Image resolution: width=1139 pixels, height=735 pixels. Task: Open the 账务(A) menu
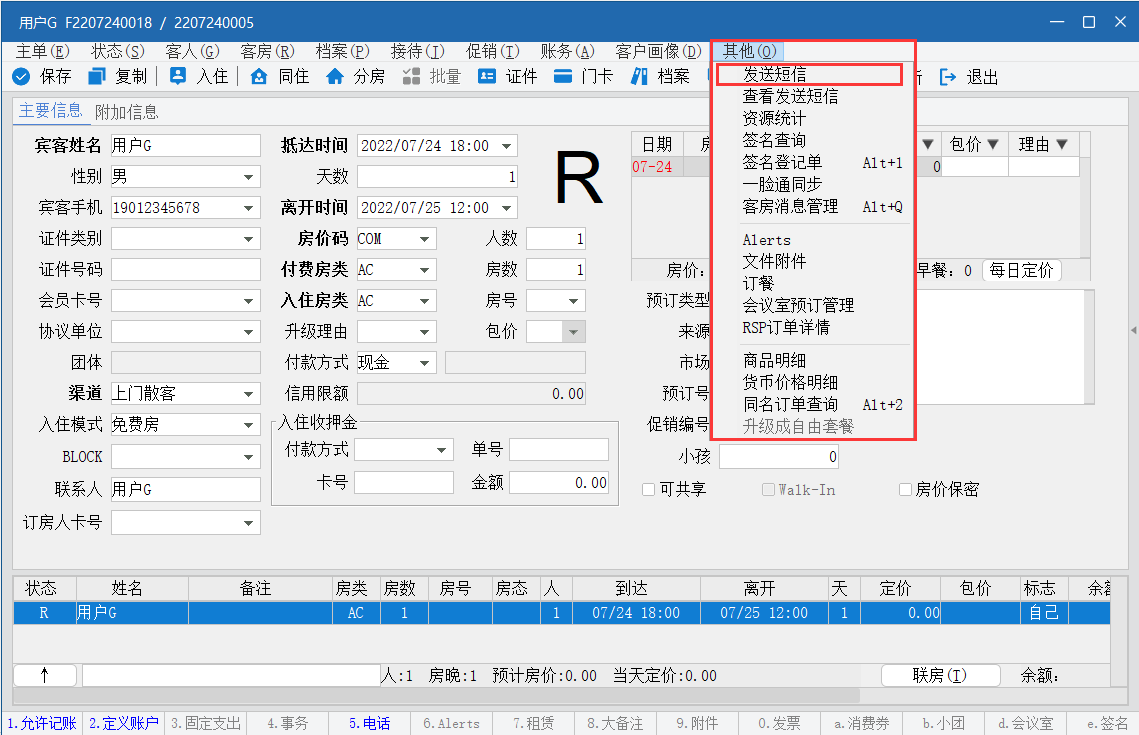[567, 51]
